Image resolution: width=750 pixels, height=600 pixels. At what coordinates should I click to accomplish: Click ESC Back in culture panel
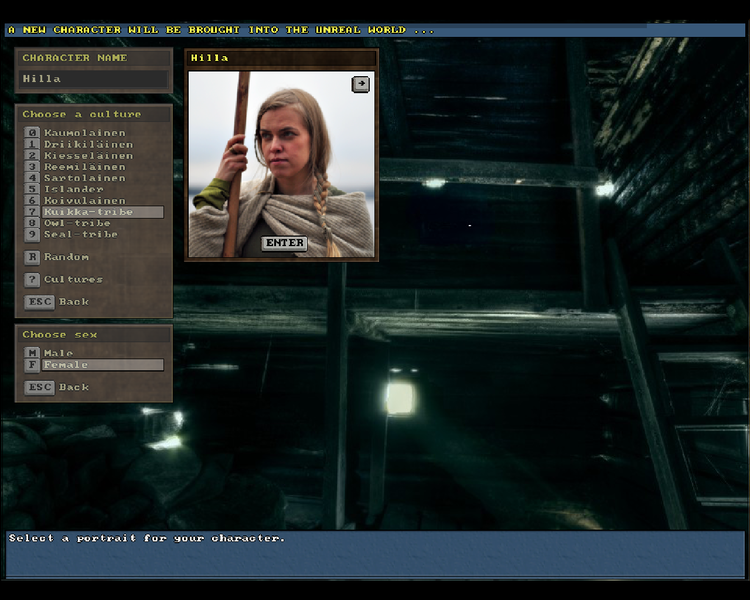[39, 302]
